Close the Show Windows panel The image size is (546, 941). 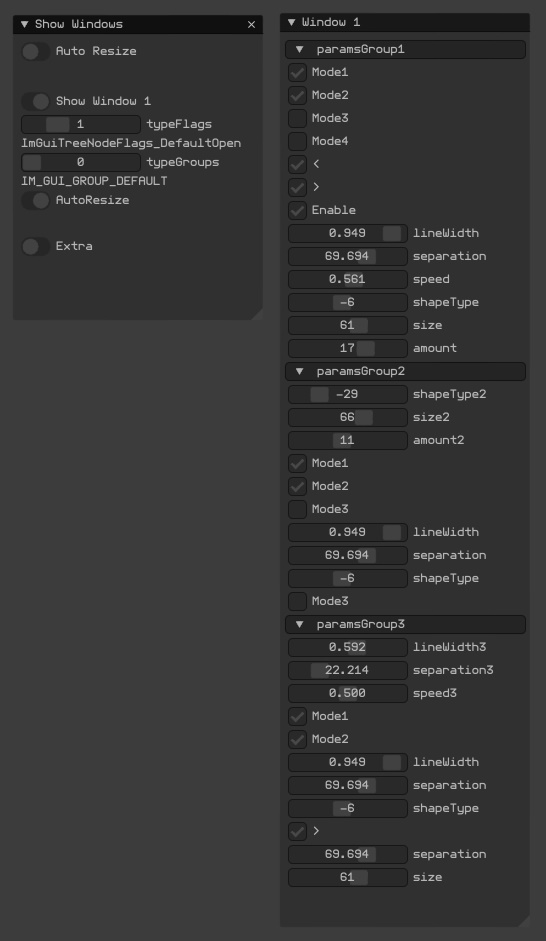click(x=251, y=25)
